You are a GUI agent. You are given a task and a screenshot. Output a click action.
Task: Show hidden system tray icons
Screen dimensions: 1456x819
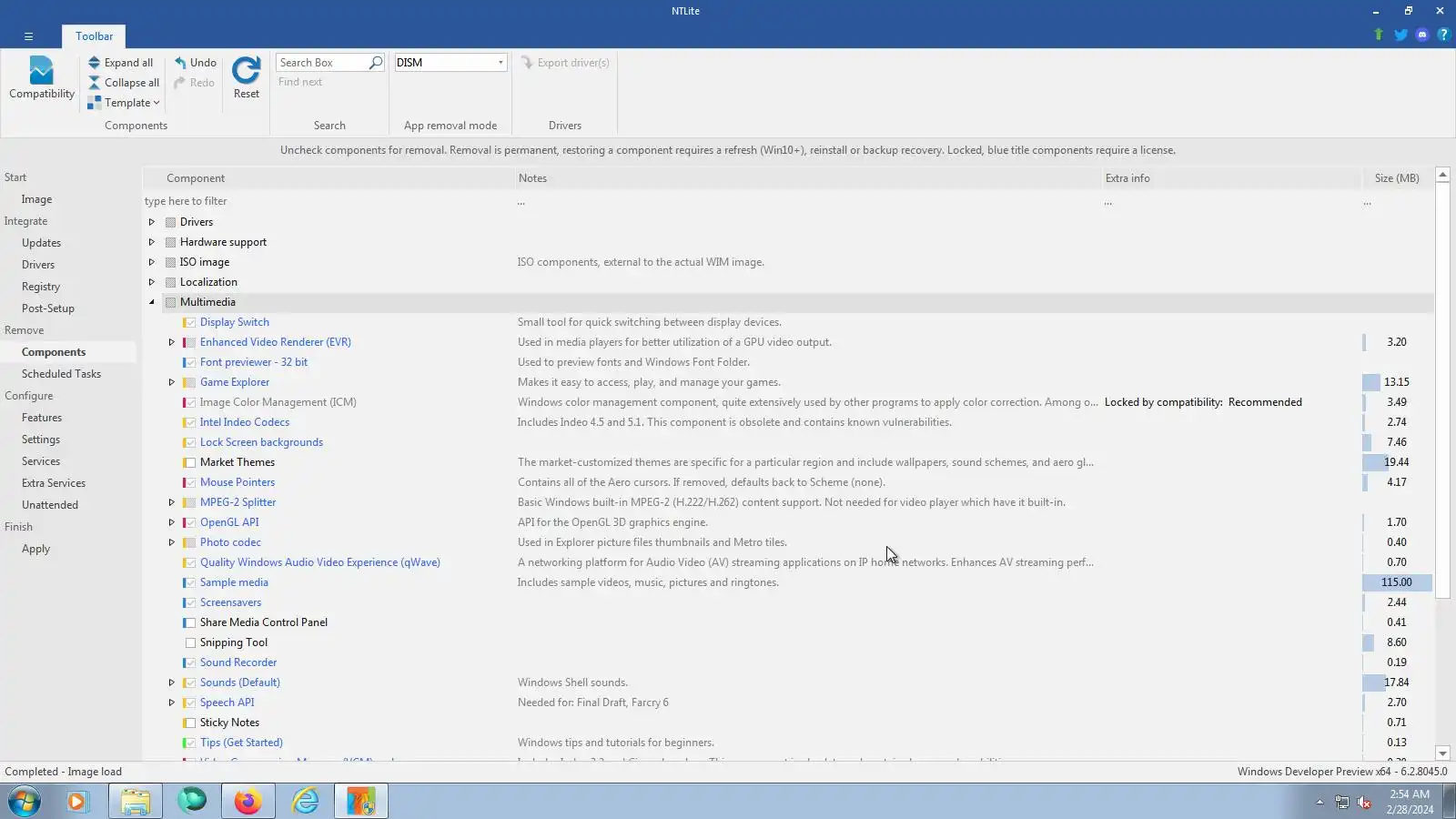click(x=1319, y=802)
